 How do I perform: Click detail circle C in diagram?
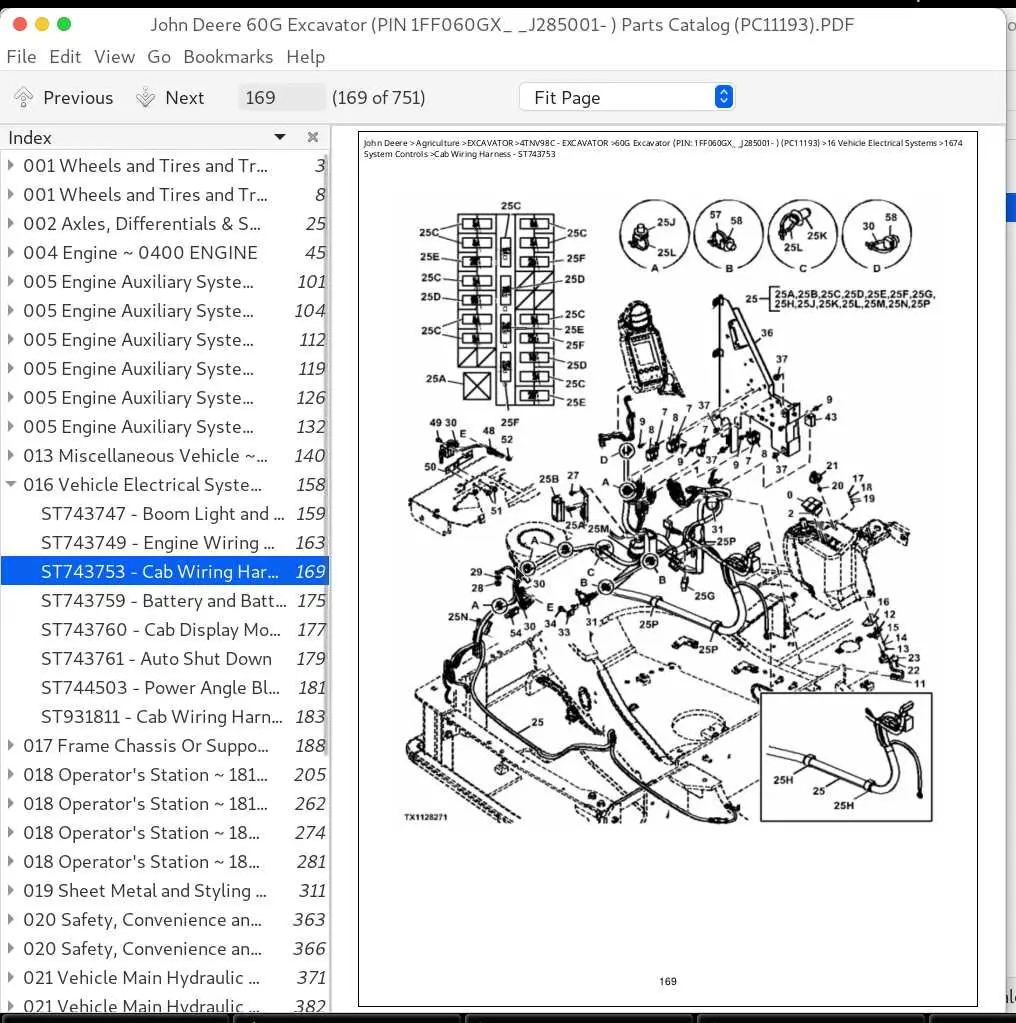(x=803, y=235)
